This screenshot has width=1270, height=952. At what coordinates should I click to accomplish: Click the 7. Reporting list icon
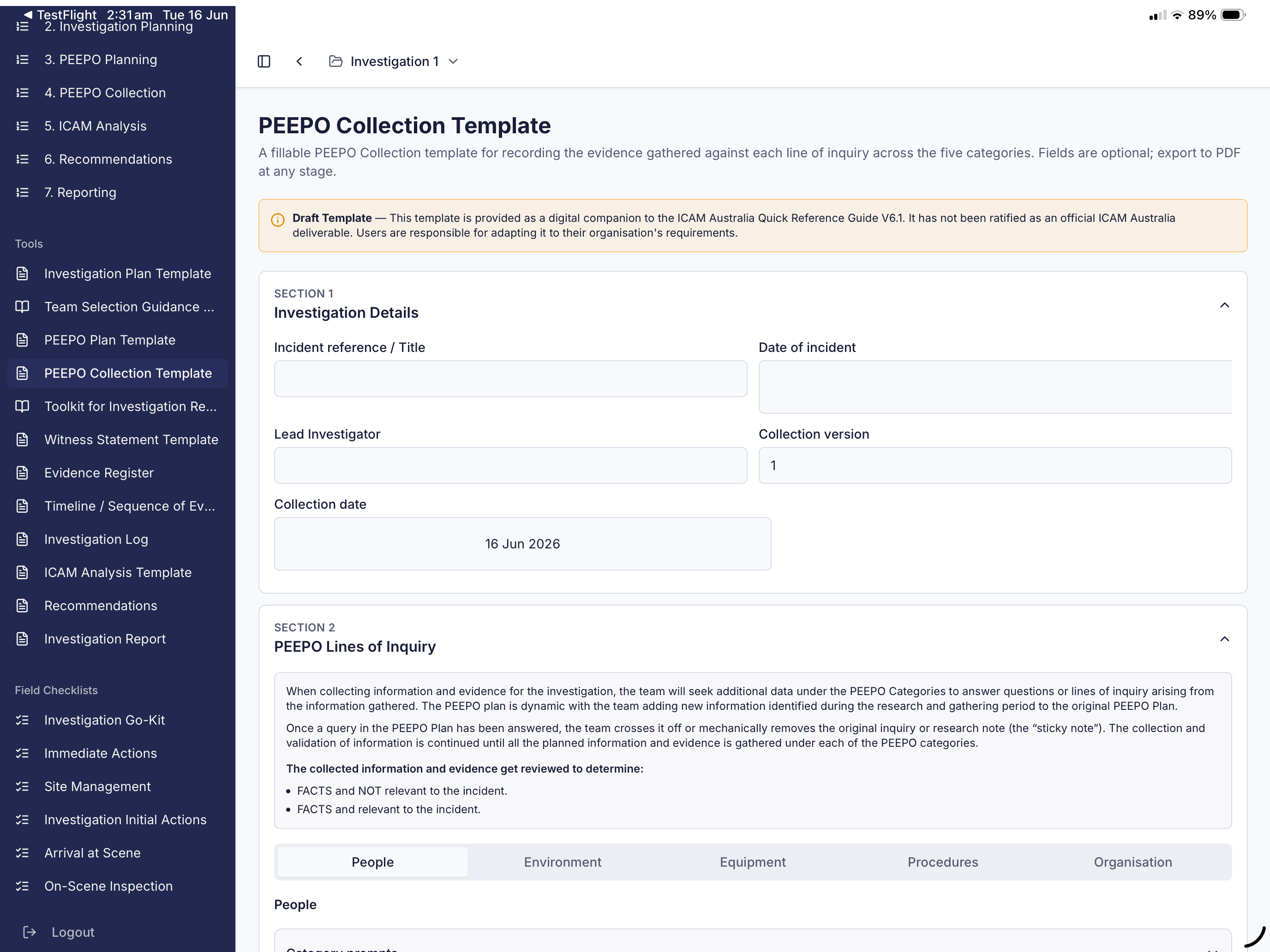[23, 193]
